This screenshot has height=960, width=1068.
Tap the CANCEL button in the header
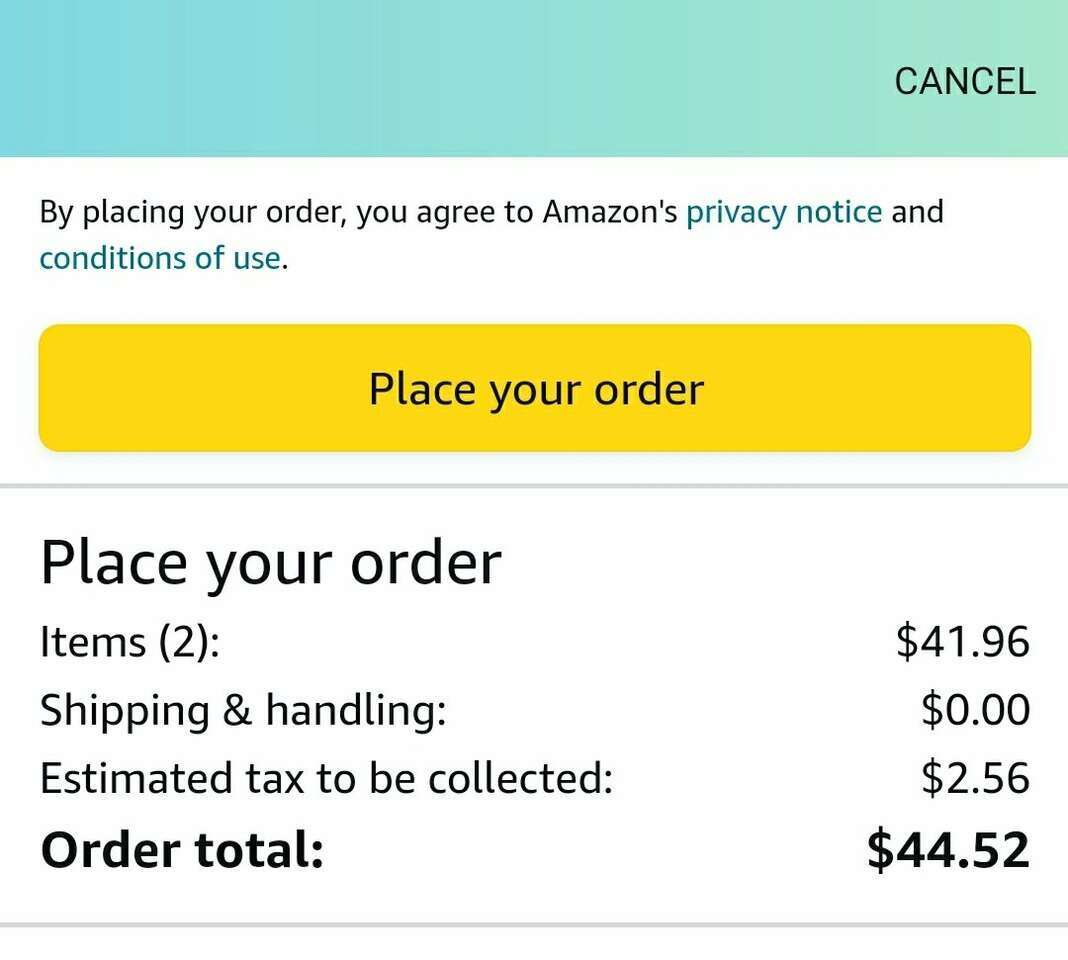tap(964, 81)
